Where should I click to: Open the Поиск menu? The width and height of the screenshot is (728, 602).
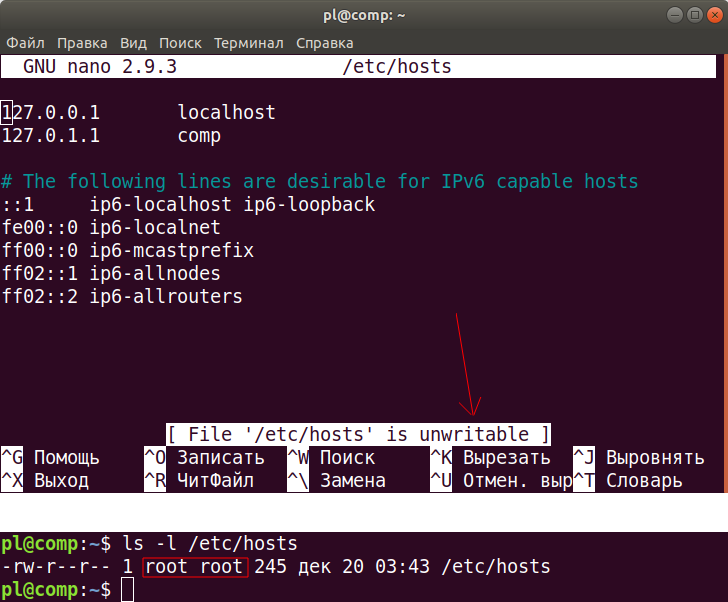180,43
